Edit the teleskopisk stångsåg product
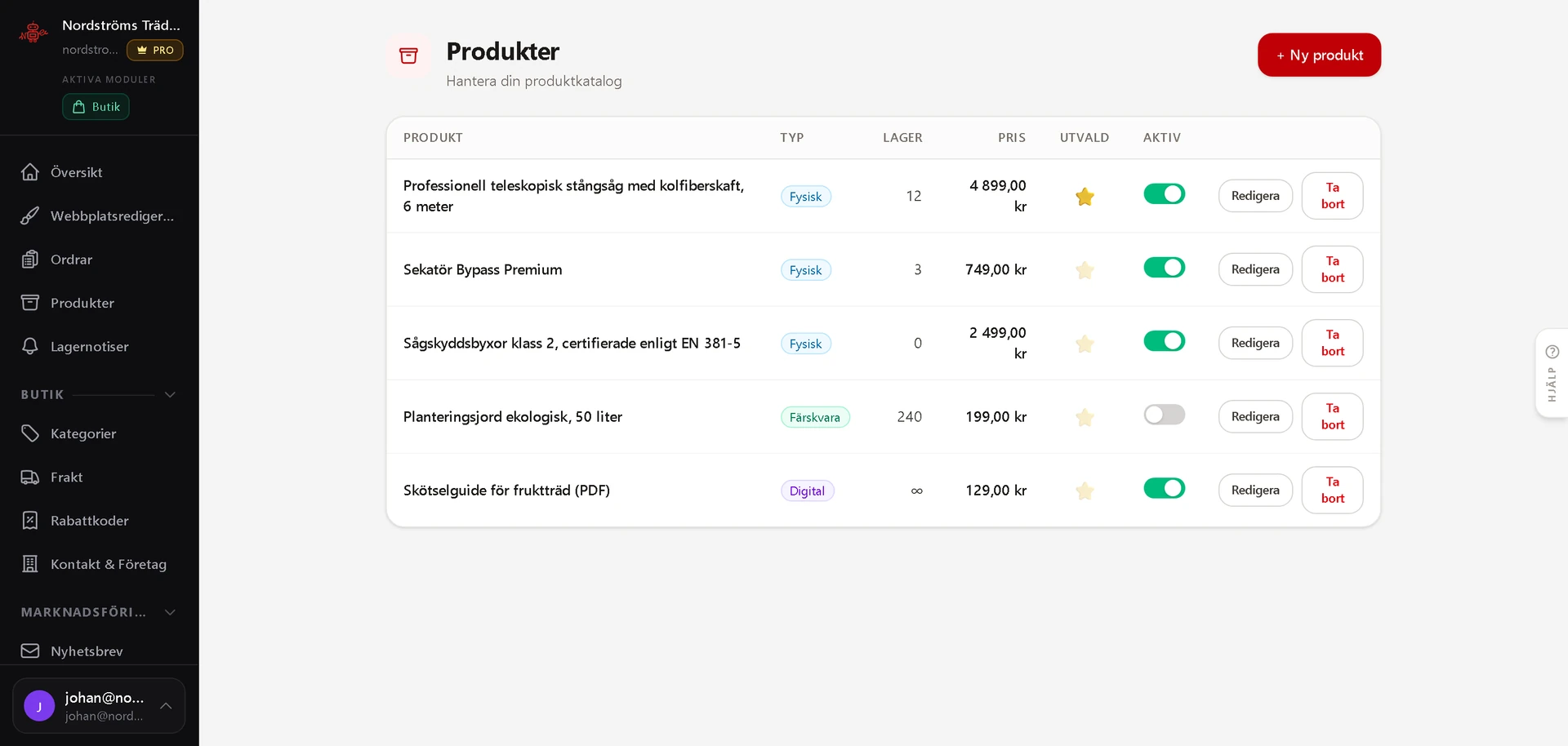The width and height of the screenshot is (1568, 746). 1255,196
